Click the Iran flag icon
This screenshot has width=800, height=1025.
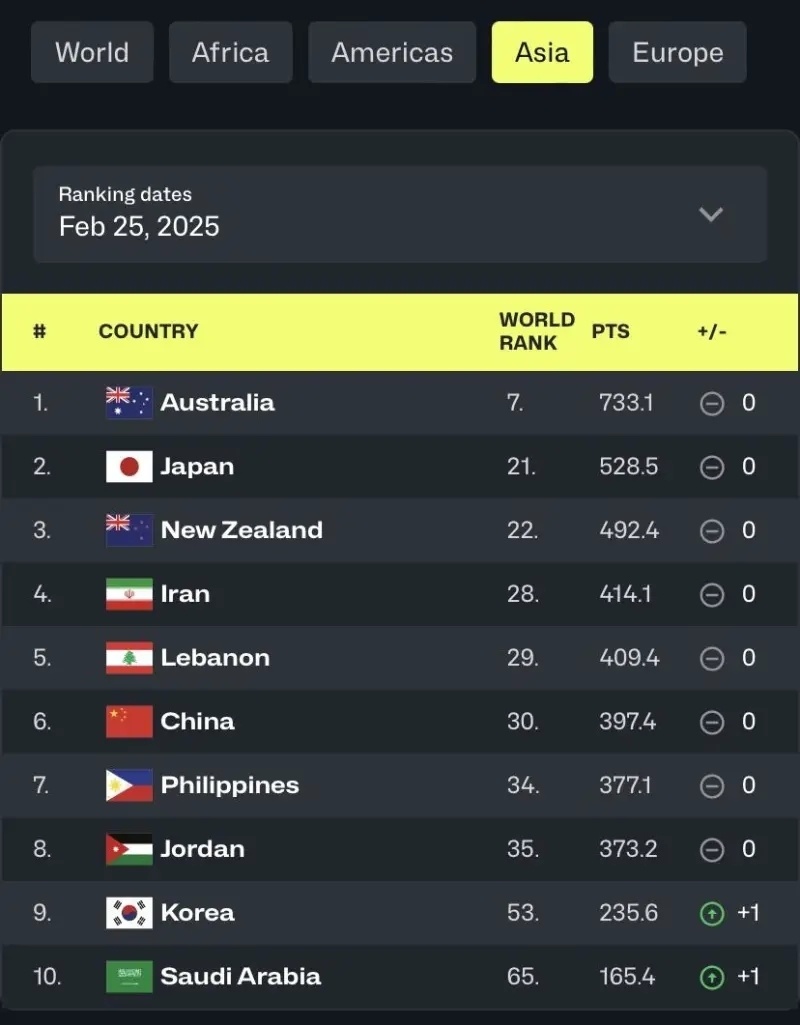(129, 594)
